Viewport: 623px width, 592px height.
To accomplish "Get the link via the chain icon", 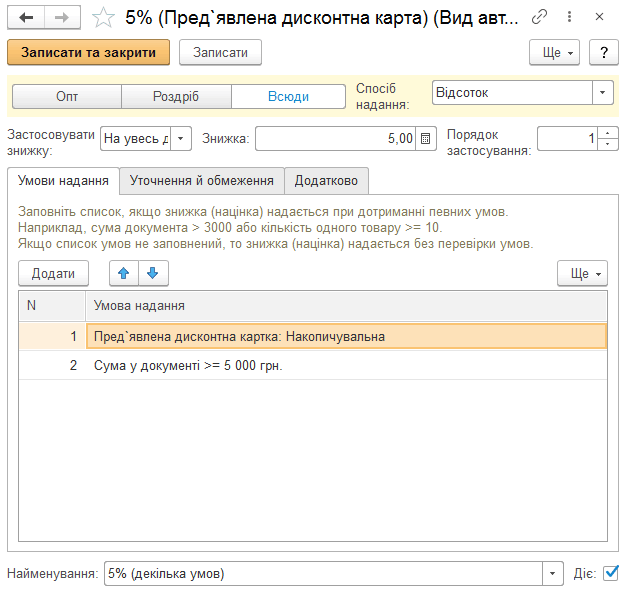I will click(x=539, y=17).
